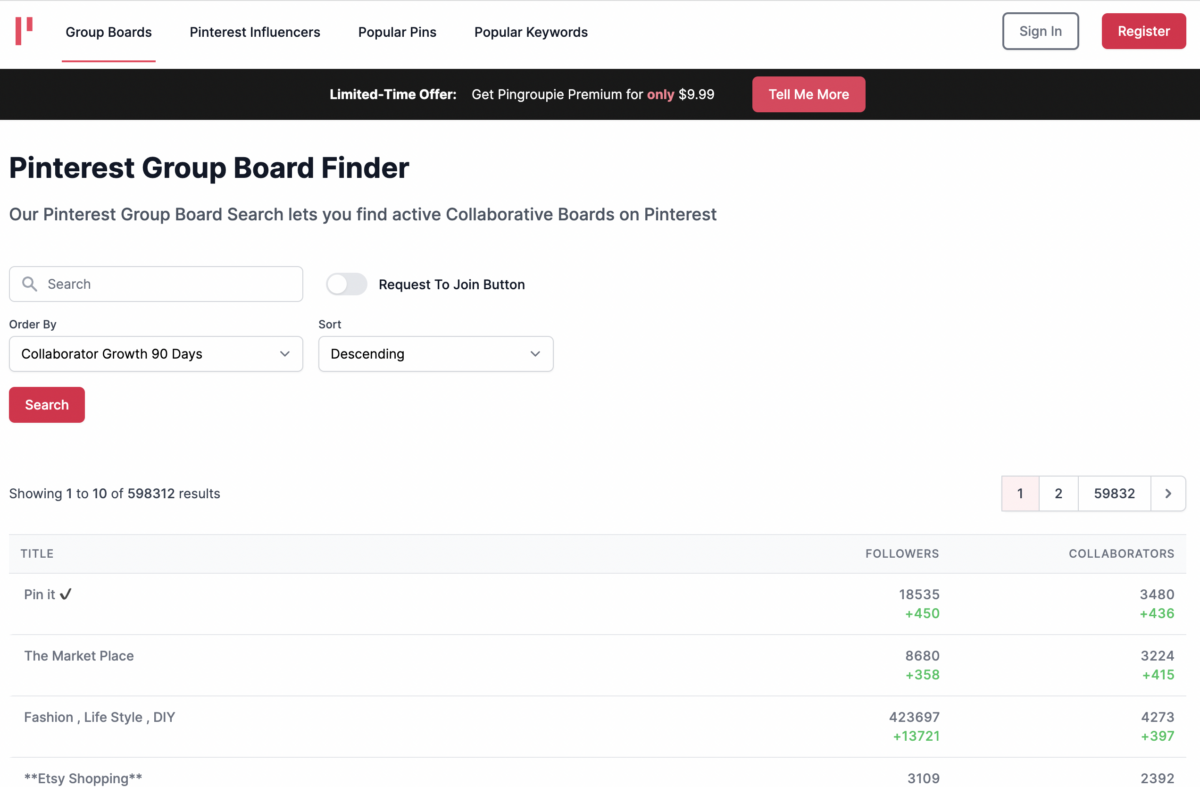1200x787 pixels.
Task: Open the Order By dropdown
Action: pyautogui.click(x=156, y=354)
